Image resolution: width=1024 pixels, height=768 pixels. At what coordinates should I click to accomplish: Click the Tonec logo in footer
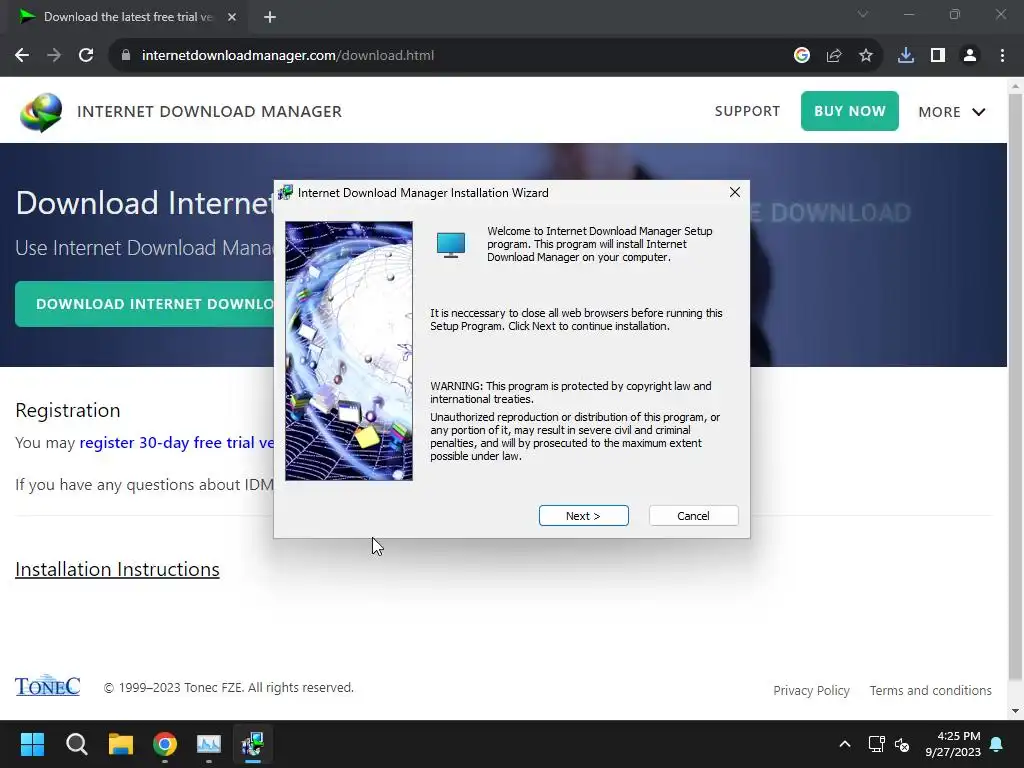(47, 686)
